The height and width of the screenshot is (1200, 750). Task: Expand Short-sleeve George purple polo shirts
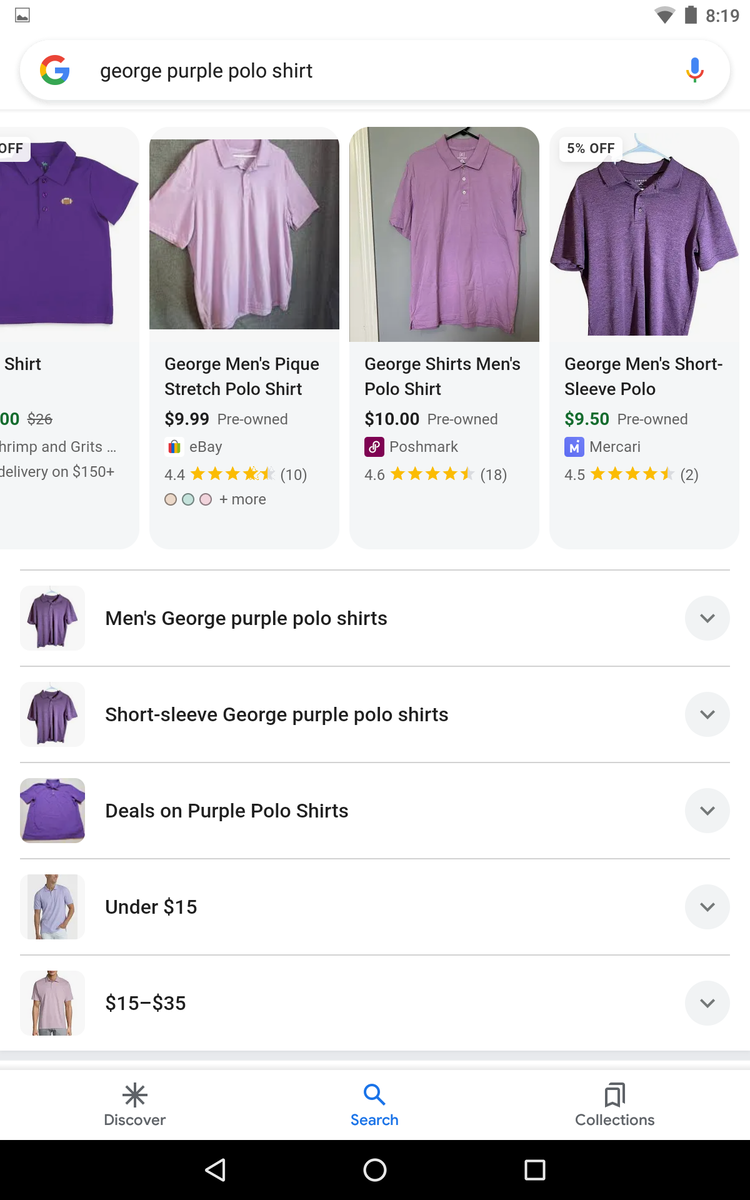click(x=707, y=714)
